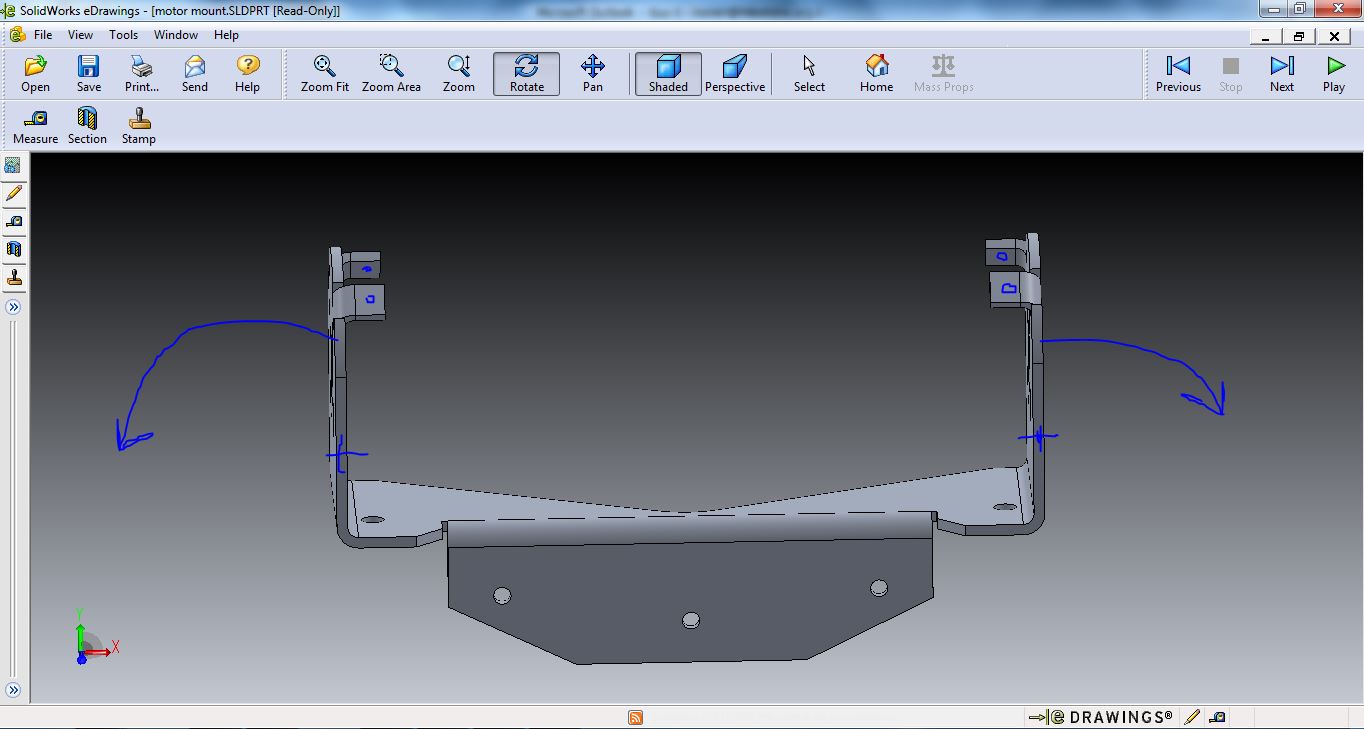
Task: Click the Stop animation button
Action: pos(1231,74)
